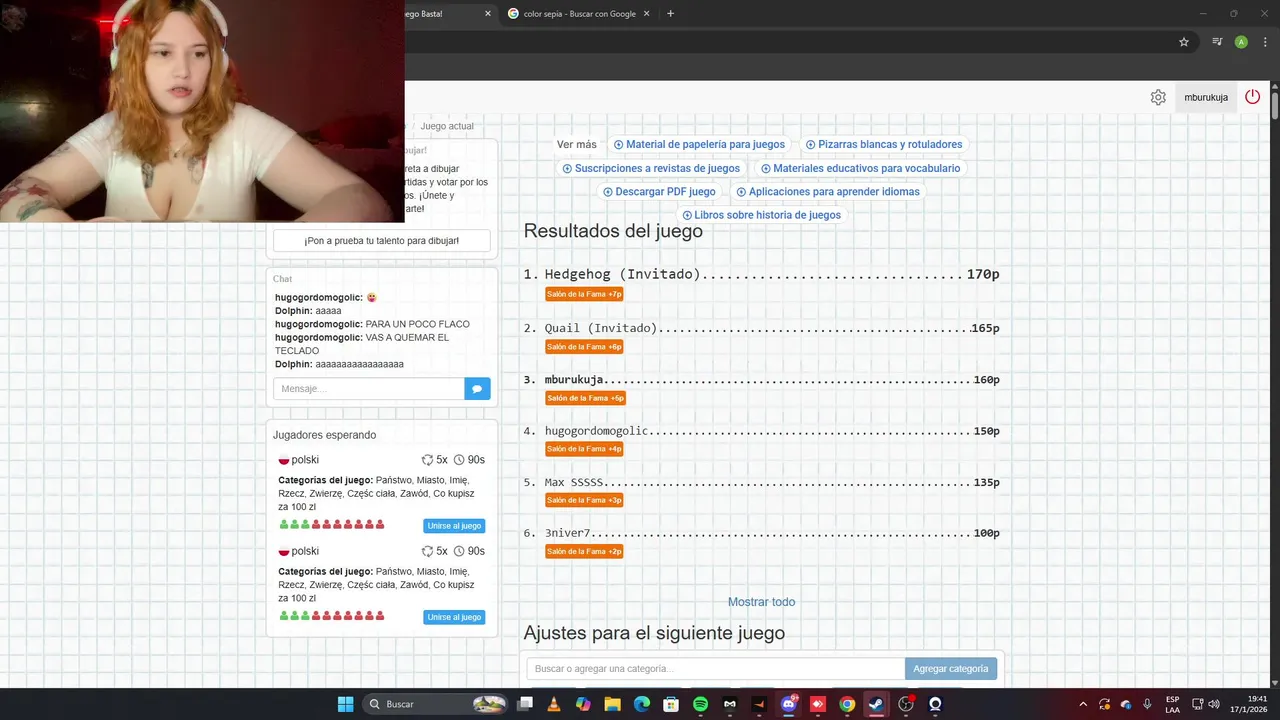Viewport: 1280px width, 720px height.
Task: Close the Juego Basta tab
Action: [x=488, y=14]
